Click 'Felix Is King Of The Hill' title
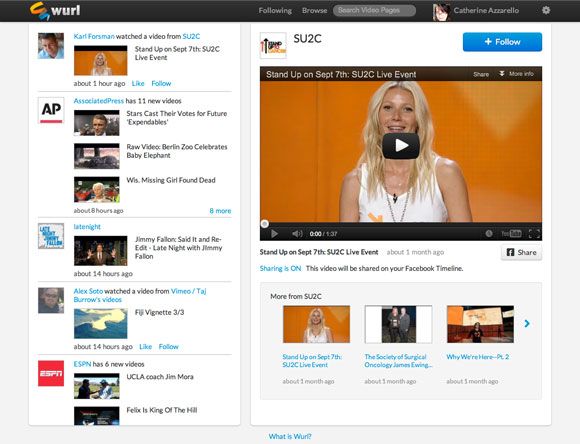The height and width of the screenshot is (444, 580). (x=162, y=410)
